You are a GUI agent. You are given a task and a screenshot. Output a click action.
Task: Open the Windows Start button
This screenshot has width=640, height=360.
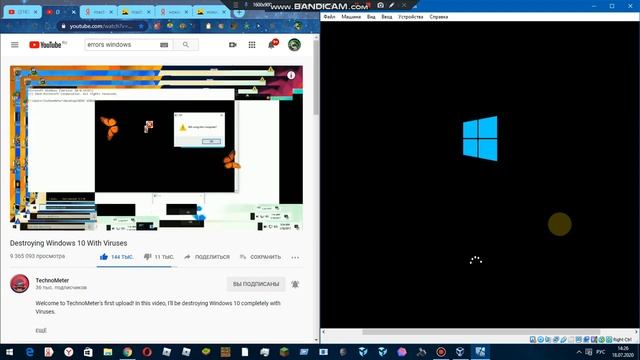(x=9, y=352)
